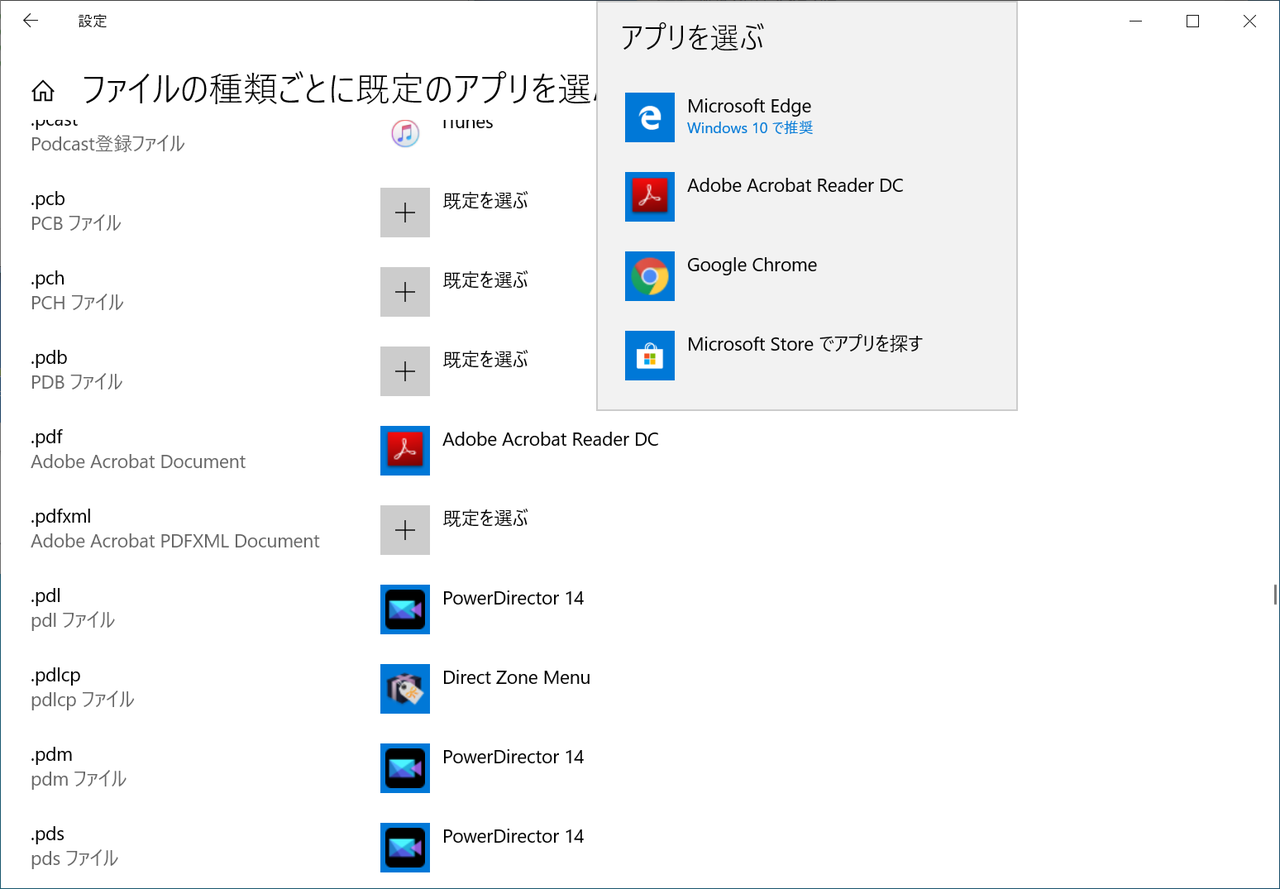Click Direct Zone Menu label for .pdlcp
Image resolution: width=1280 pixels, height=889 pixels.
point(517,677)
